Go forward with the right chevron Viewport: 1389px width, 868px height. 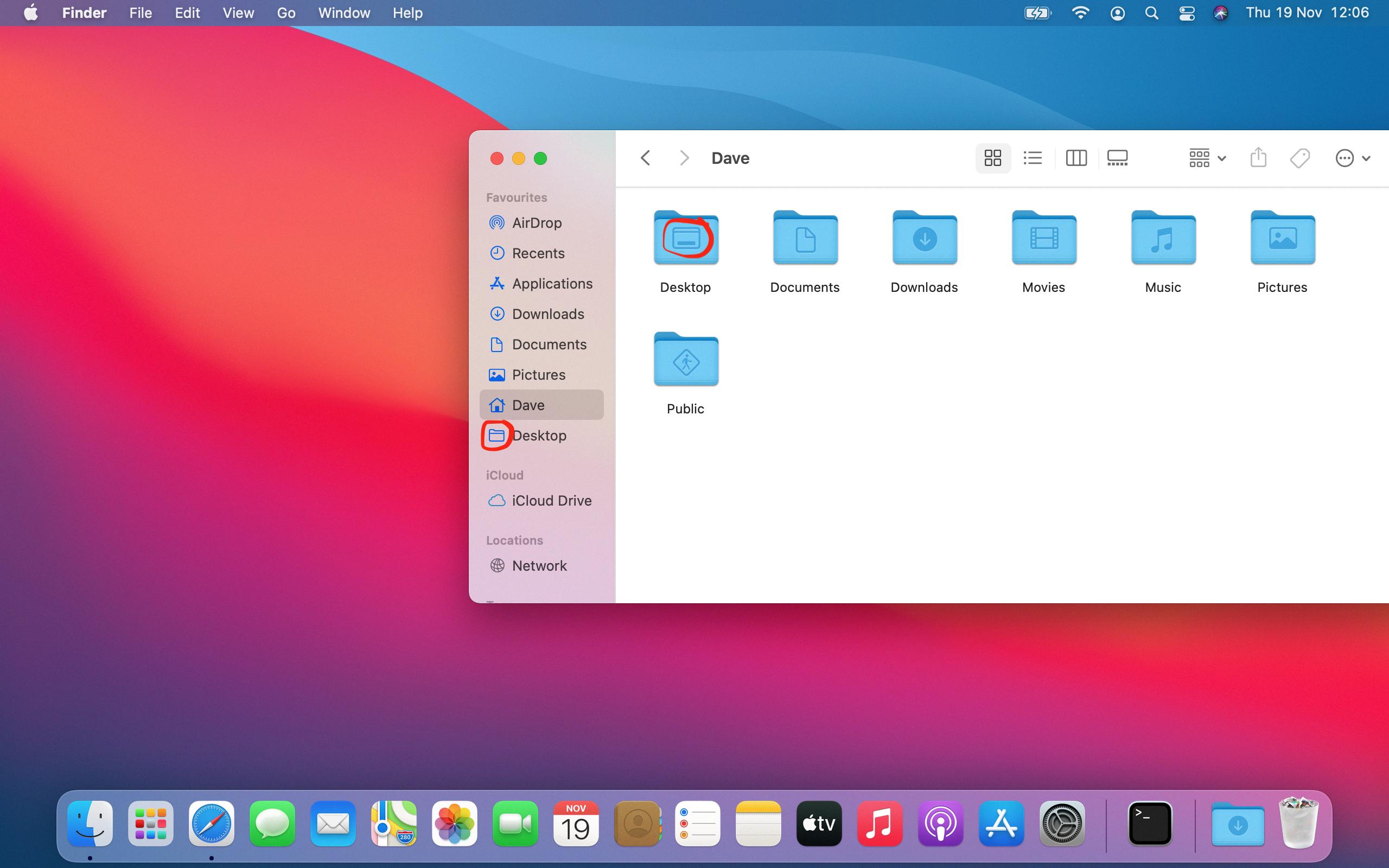[684, 158]
